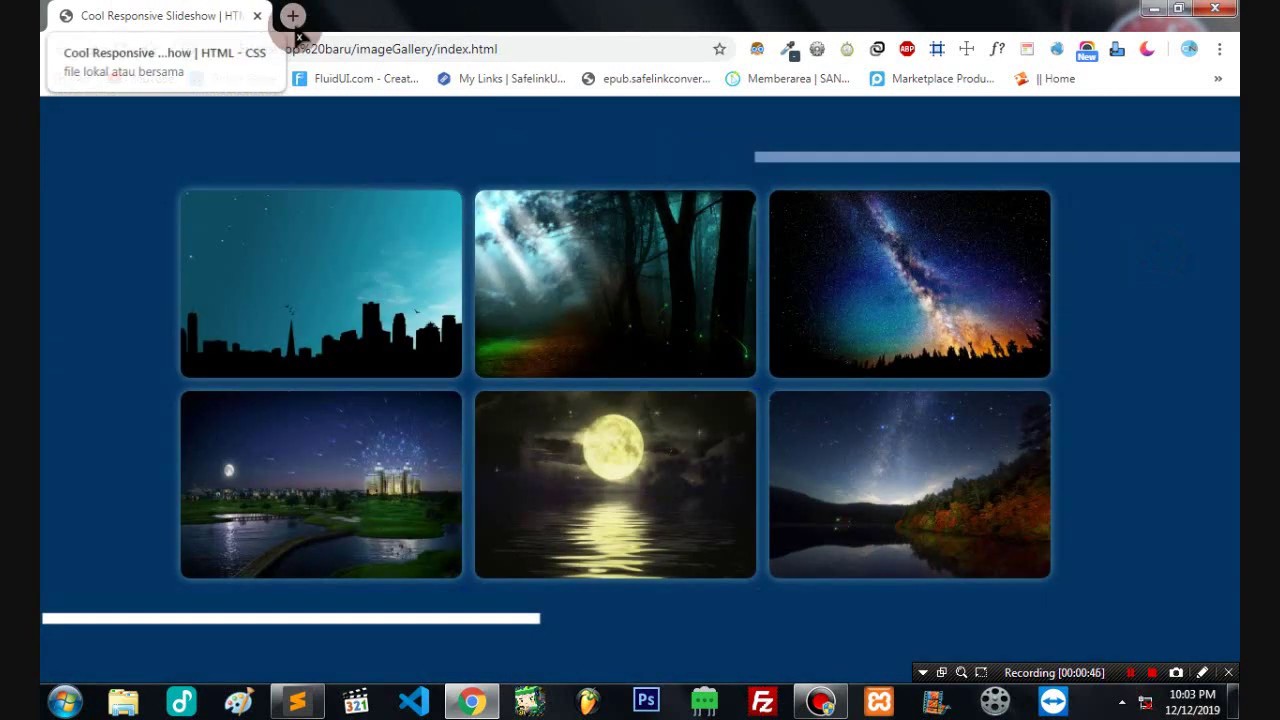This screenshot has width=1280, height=720.
Task: Open the epub.safelinkconver bookmark
Action: [x=646, y=79]
